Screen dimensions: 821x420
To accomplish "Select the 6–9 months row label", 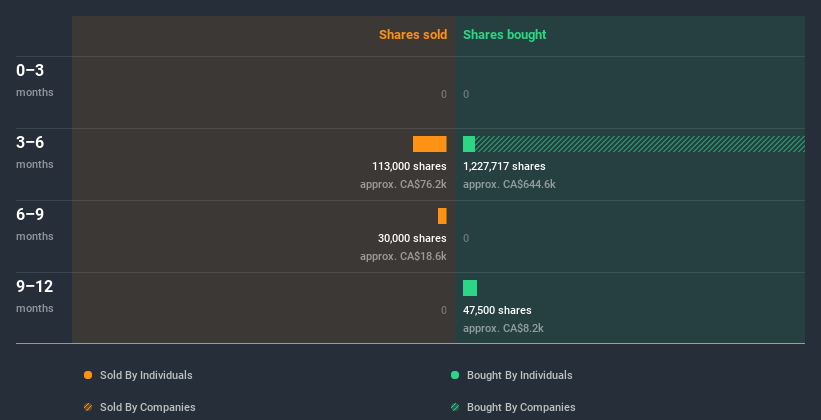I will click(x=35, y=224).
